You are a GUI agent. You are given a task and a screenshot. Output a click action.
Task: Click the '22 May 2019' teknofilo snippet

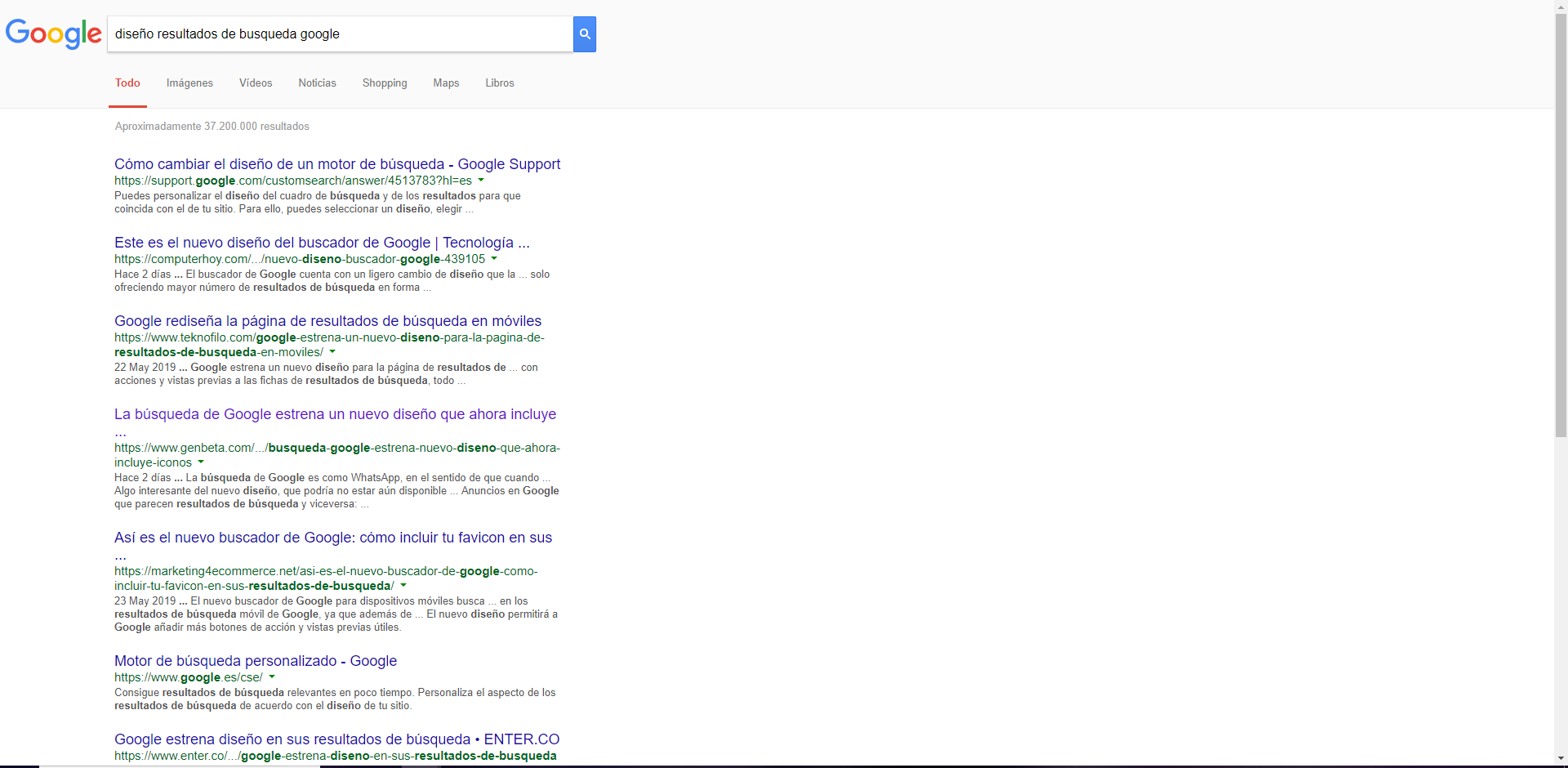326,374
